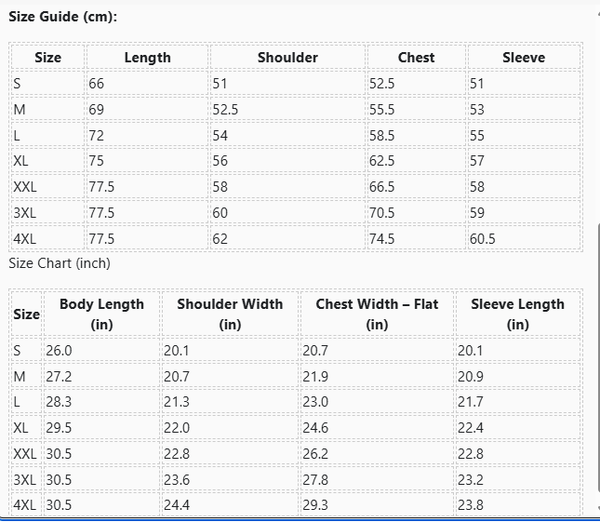Select the Length column header
Image resolution: width=600 pixels, height=522 pixels.
(x=147, y=58)
